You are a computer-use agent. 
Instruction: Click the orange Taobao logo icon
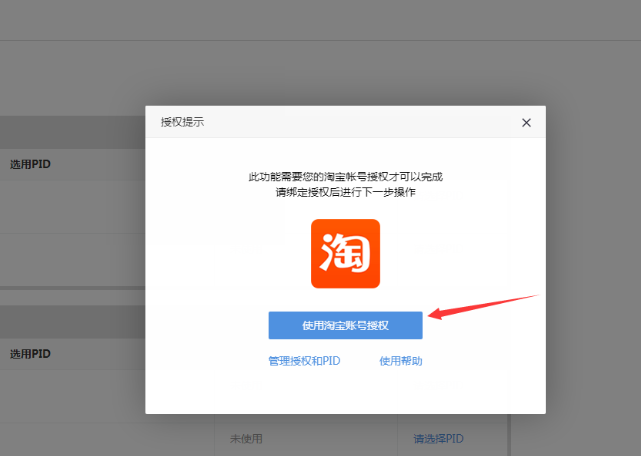tap(345, 254)
